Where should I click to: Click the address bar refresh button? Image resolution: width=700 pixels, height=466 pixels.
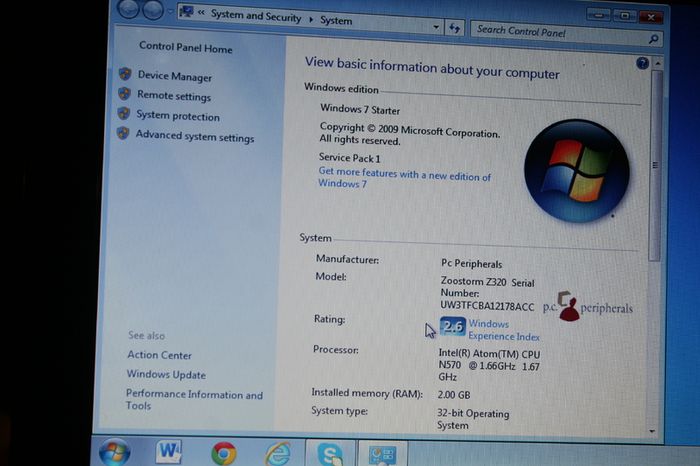[454, 29]
